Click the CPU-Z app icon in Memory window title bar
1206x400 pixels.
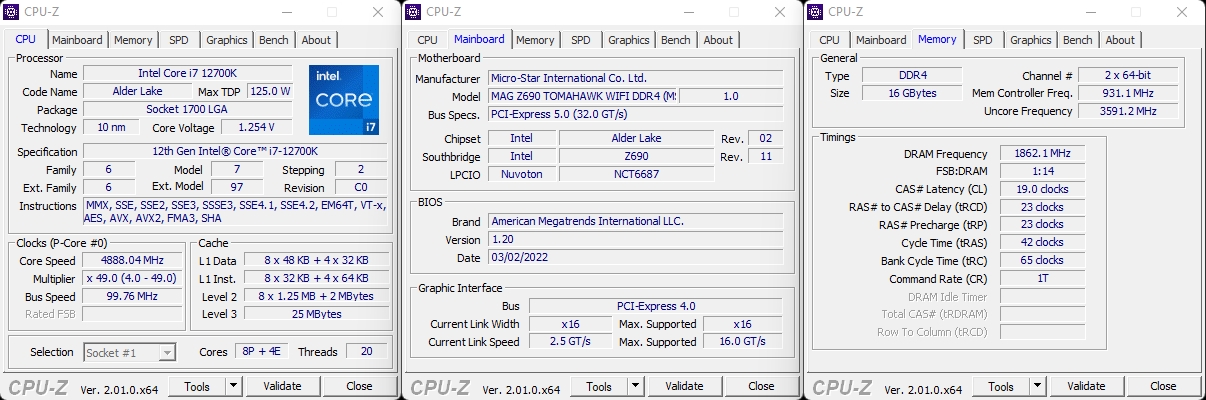pyautogui.click(x=815, y=12)
